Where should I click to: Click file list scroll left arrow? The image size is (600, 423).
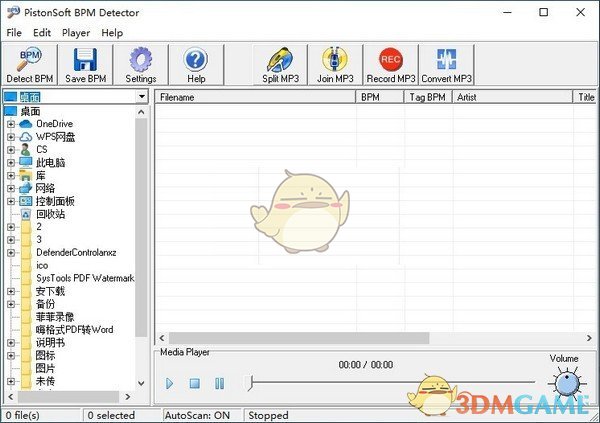click(x=162, y=338)
